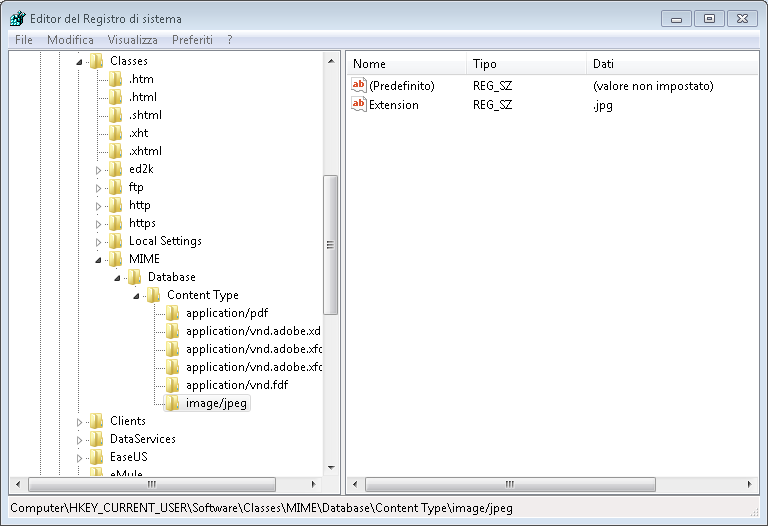The width and height of the screenshot is (768, 526).
Task: Open the Modifica menu
Action: click(x=70, y=40)
